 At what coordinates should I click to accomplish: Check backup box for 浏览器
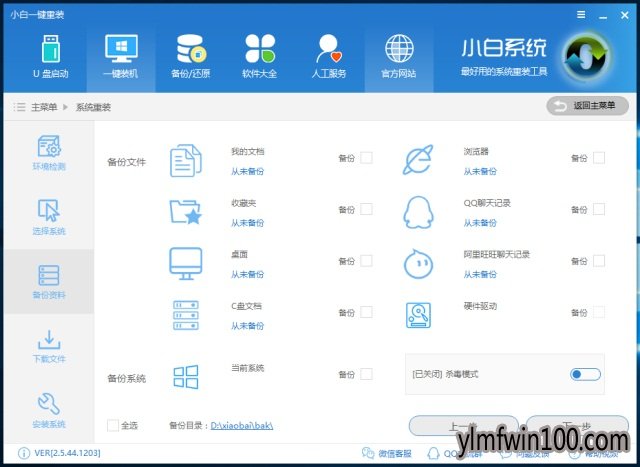point(599,158)
